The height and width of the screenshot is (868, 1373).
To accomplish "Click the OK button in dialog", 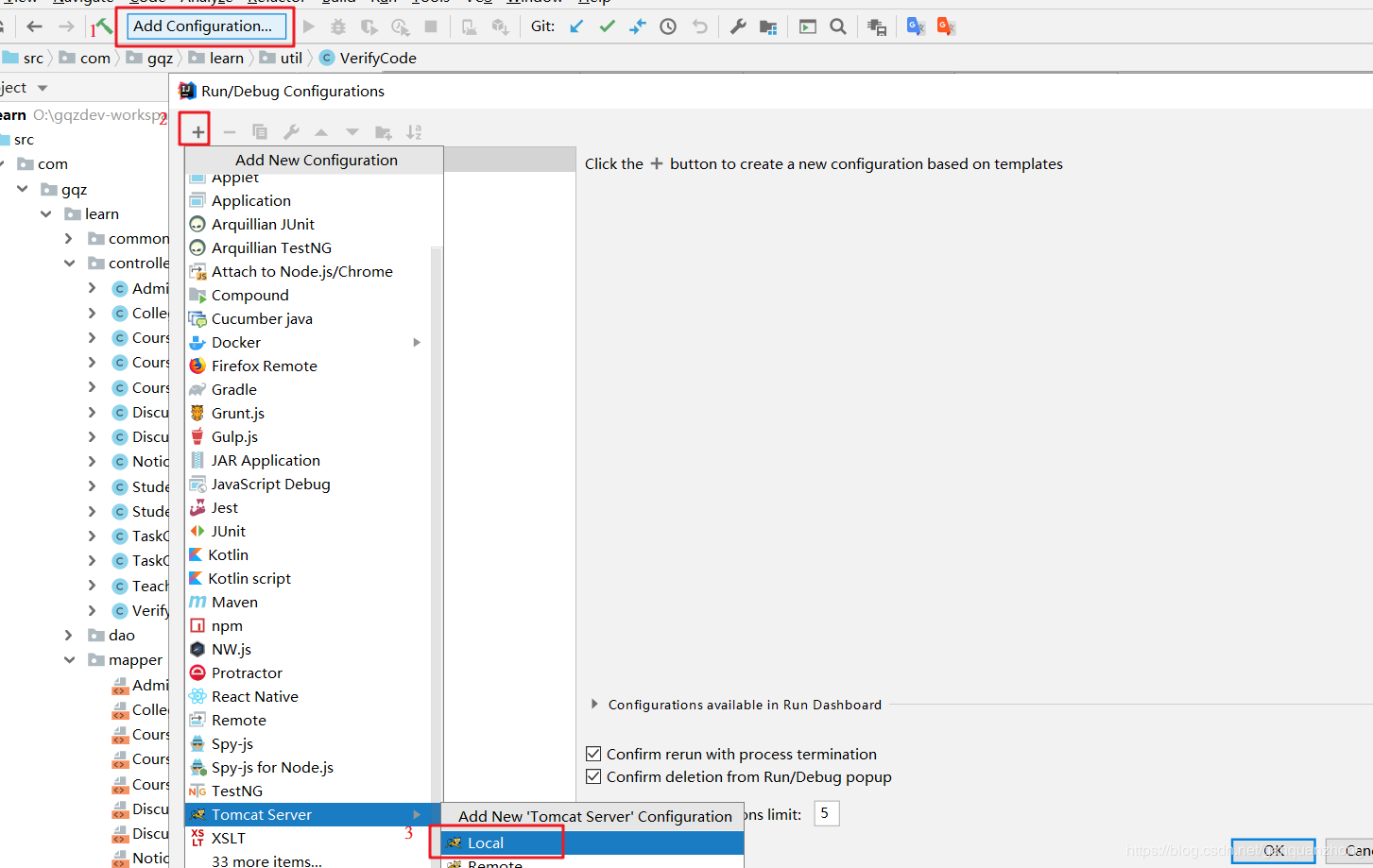I will click(1273, 851).
